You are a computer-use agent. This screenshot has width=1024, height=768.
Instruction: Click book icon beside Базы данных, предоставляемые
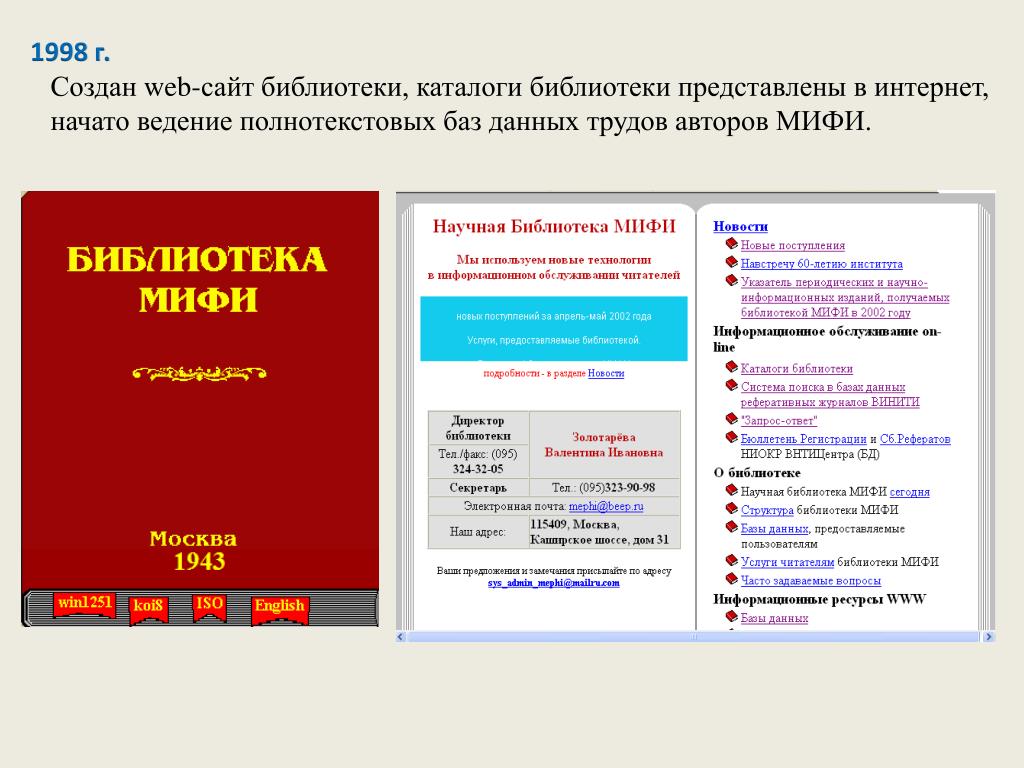pyautogui.click(x=731, y=527)
